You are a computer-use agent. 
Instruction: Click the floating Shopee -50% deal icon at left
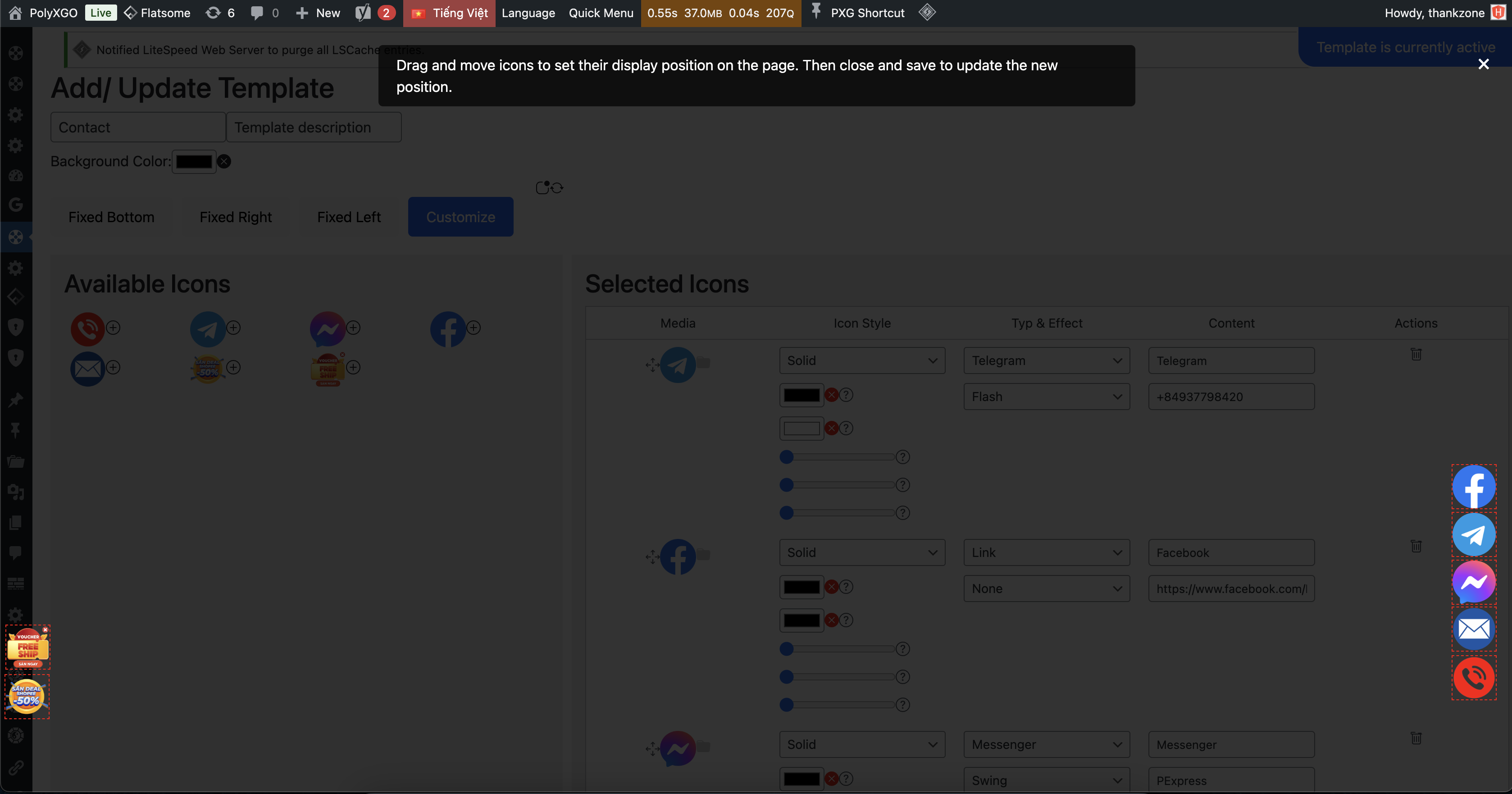27,697
